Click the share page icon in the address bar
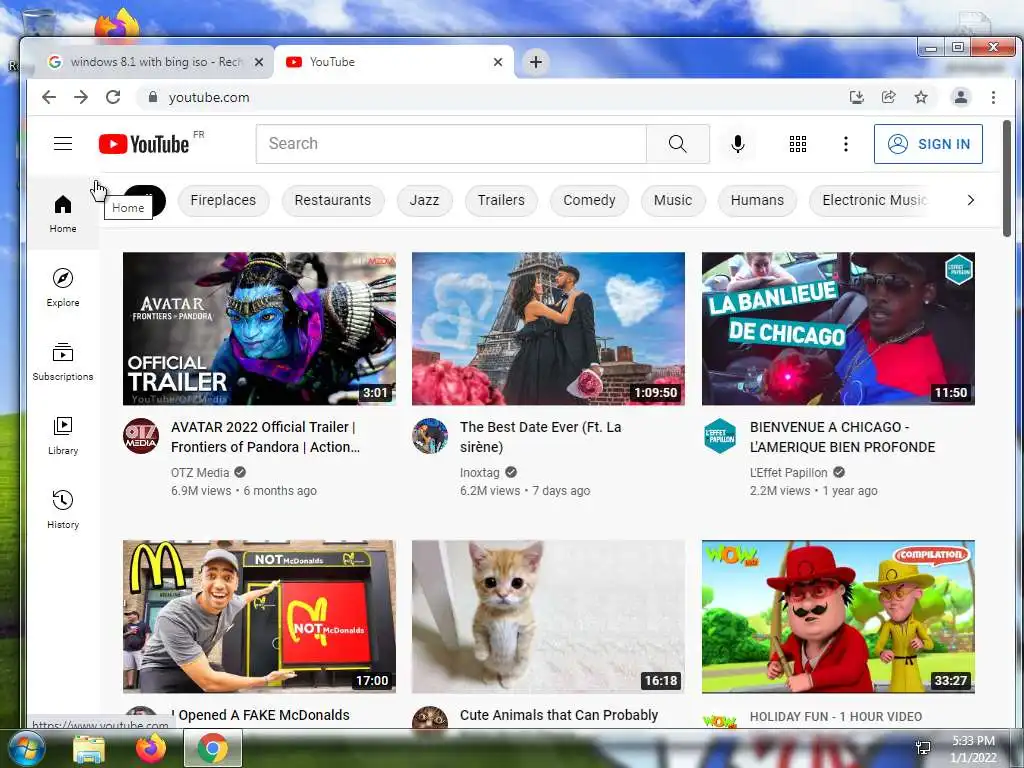Screen dimensions: 1024x768 [x=888, y=97]
